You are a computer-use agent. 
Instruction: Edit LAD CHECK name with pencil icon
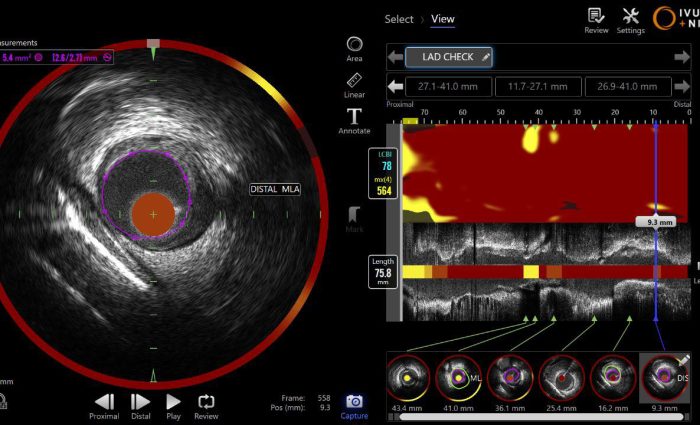pyautogui.click(x=486, y=57)
